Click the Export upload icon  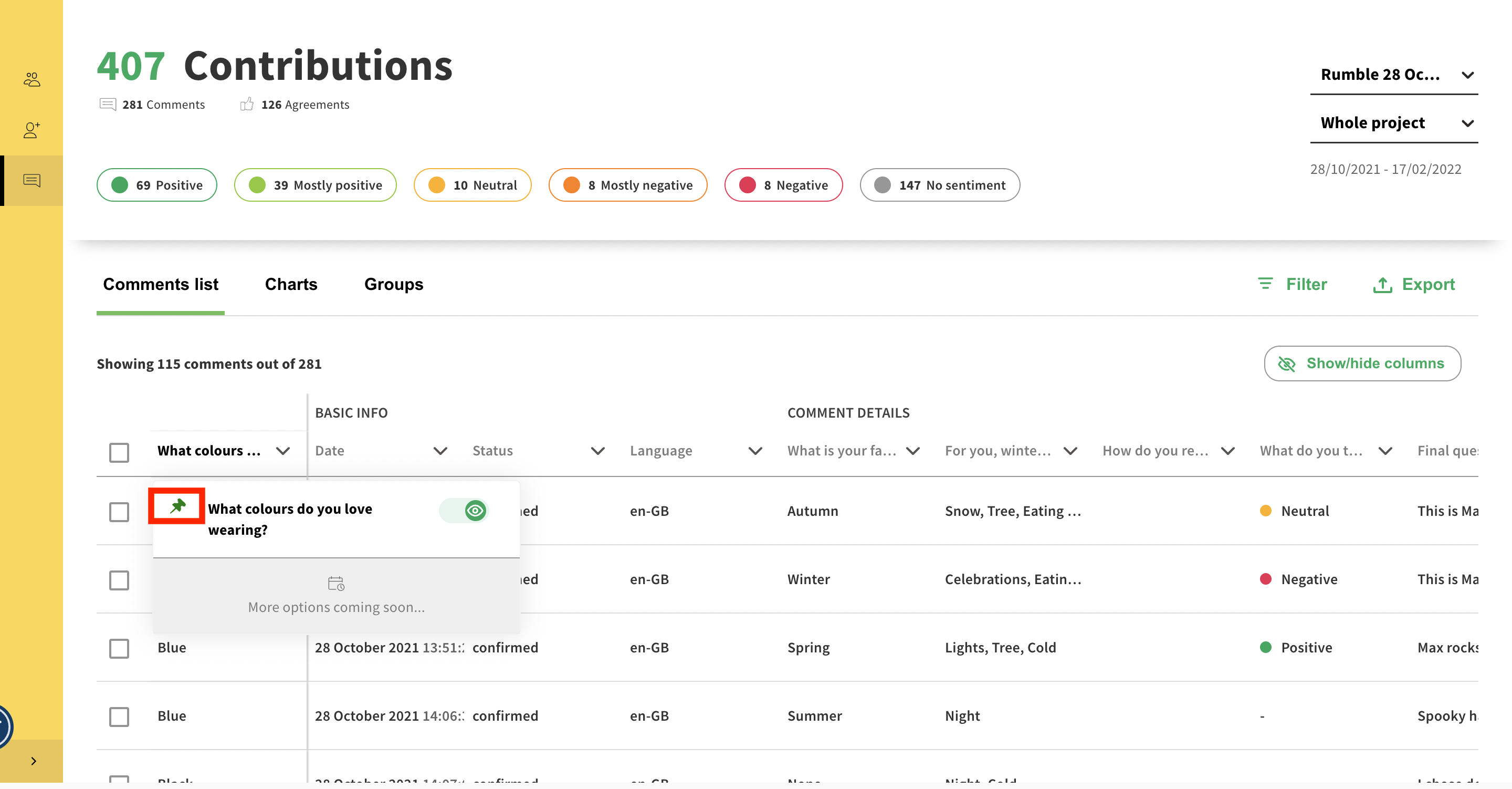click(x=1382, y=285)
